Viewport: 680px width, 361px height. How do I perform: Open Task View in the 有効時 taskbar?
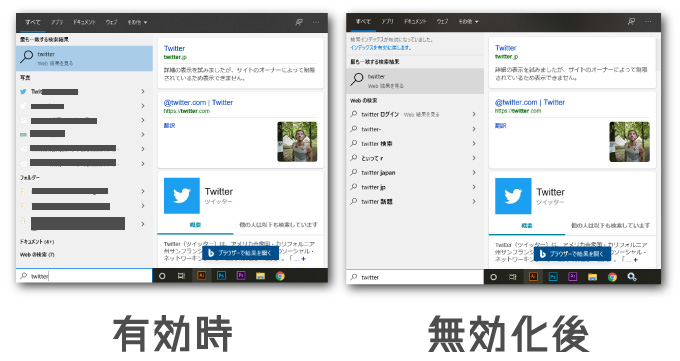point(181,276)
